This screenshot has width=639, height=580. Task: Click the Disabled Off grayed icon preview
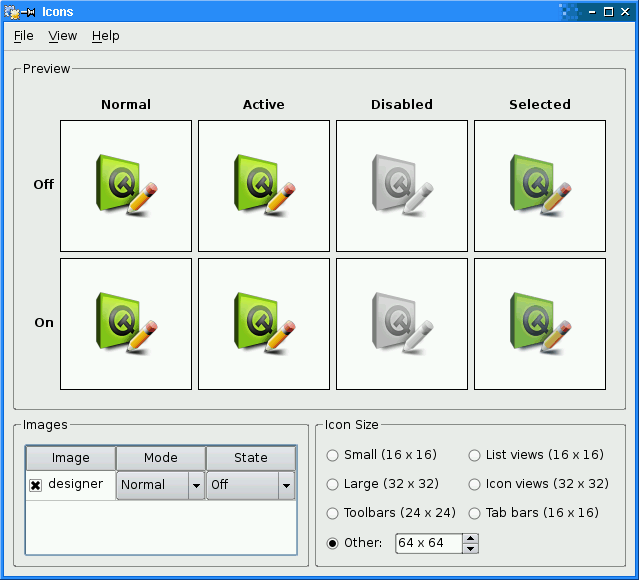pyautogui.click(x=402, y=186)
